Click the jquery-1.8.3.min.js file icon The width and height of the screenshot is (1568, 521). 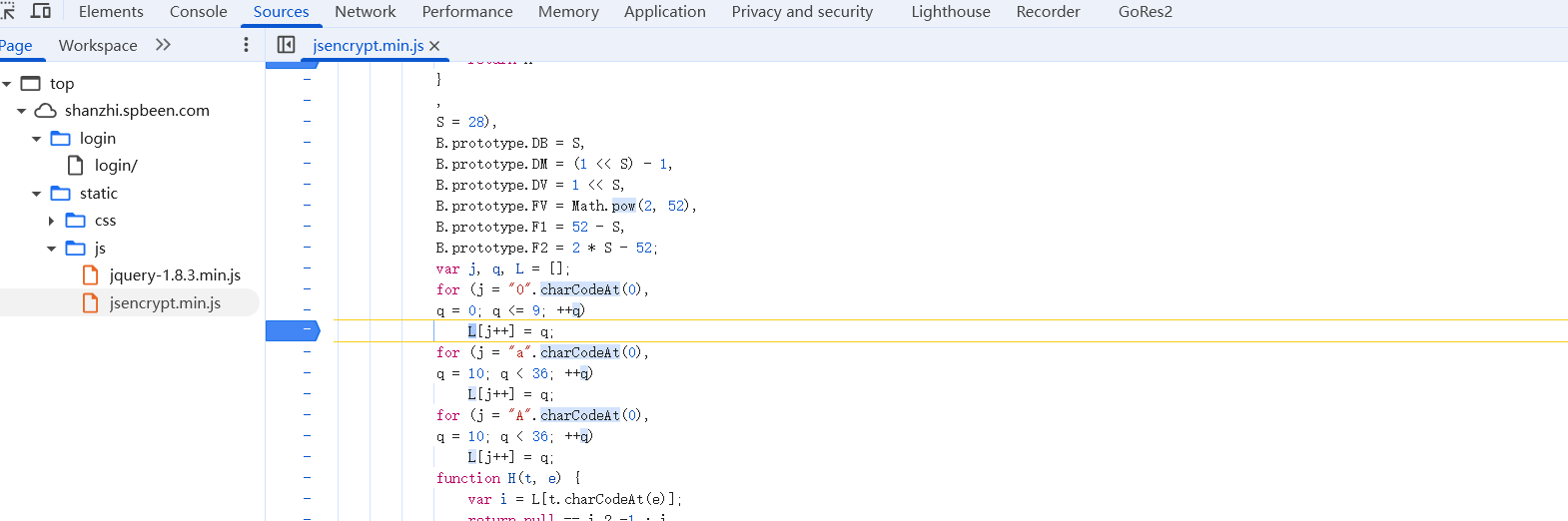(x=91, y=275)
